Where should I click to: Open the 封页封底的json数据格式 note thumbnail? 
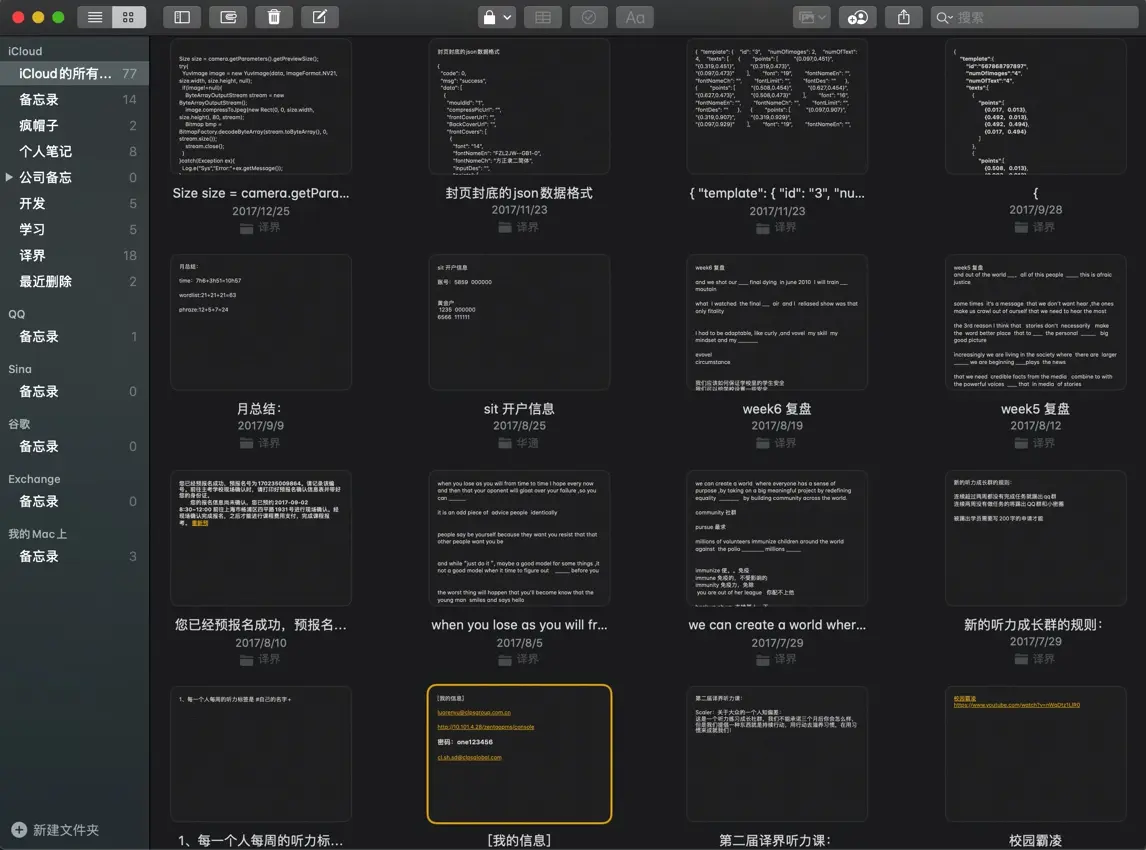[519, 106]
